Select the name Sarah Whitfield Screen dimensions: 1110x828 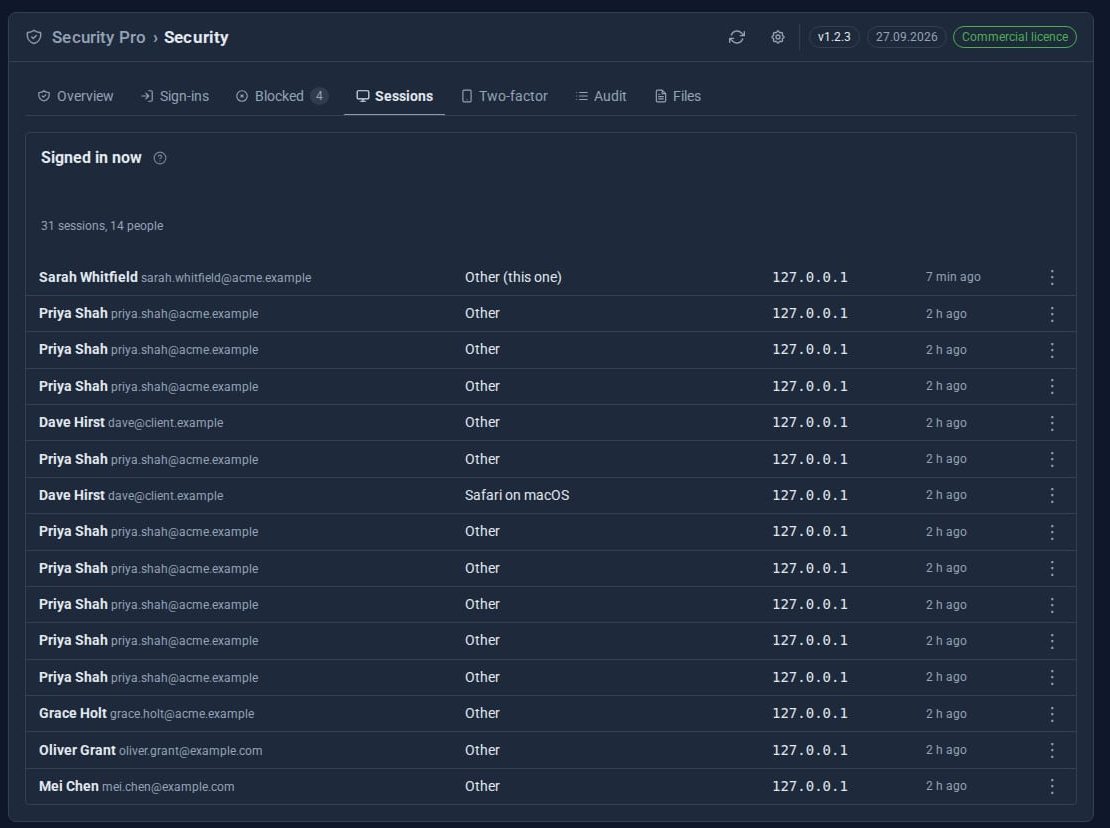click(x=88, y=277)
